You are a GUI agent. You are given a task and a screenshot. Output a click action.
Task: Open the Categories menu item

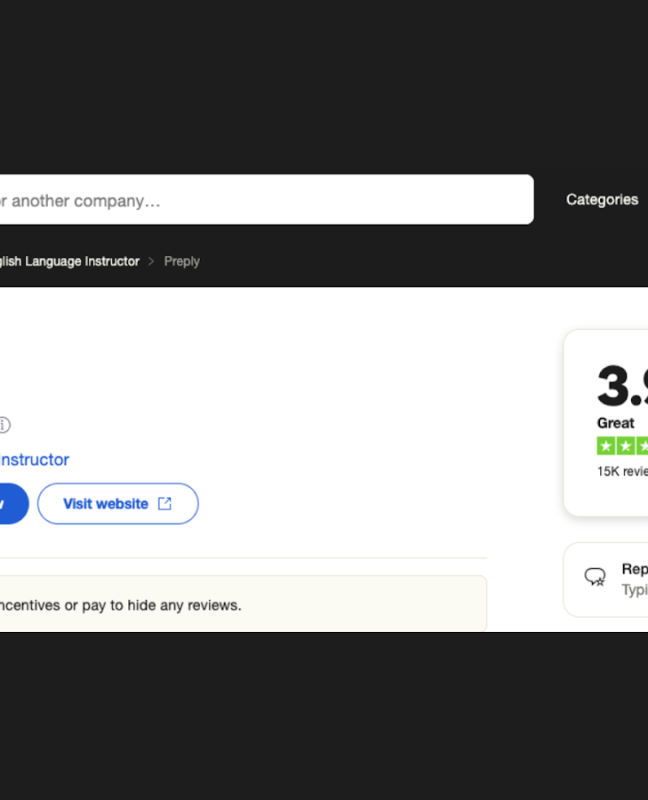(602, 199)
